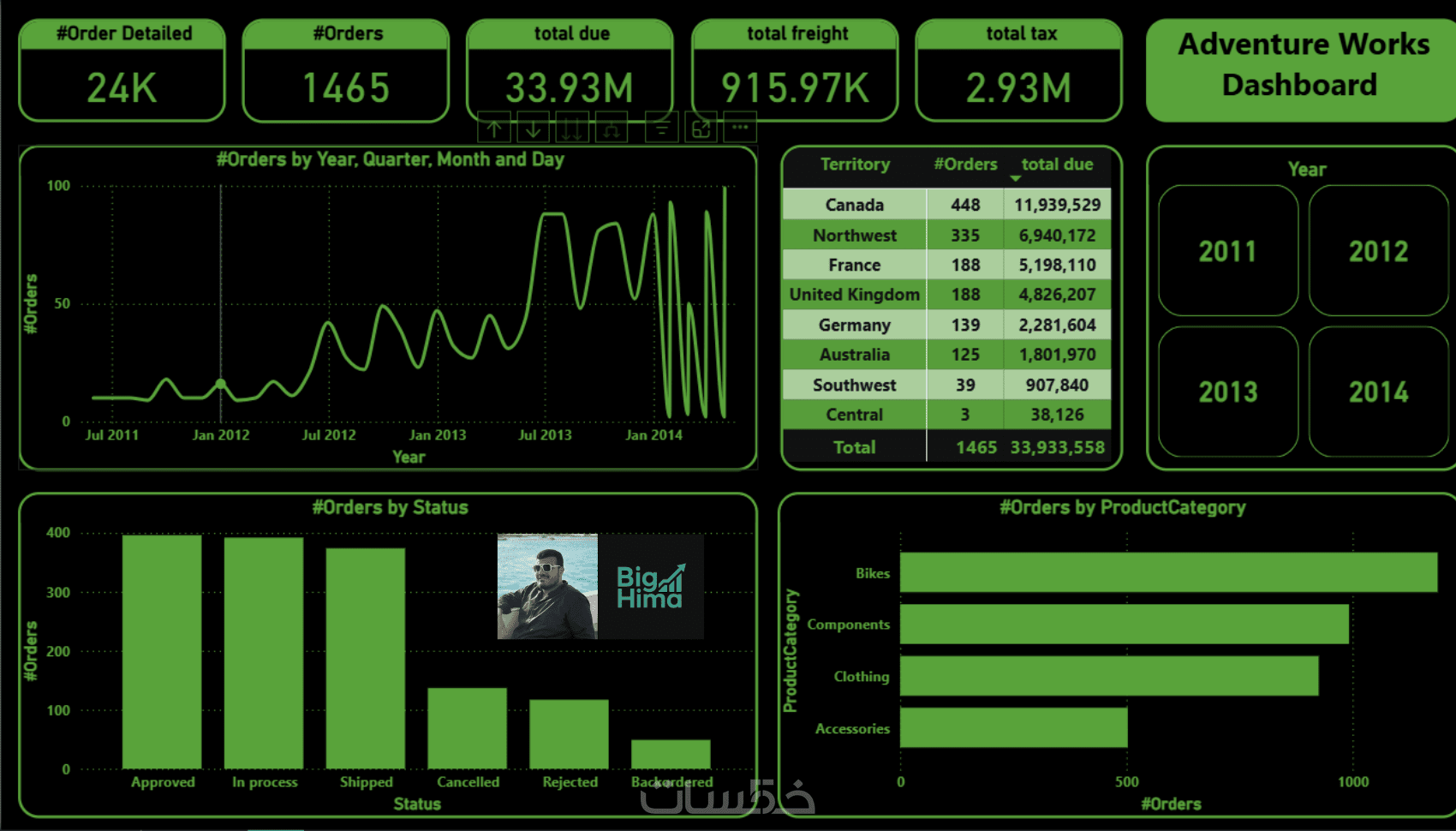The width and height of the screenshot is (1456, 831).
Task: Select the total due 33.93M card
Action: [570, 70]
